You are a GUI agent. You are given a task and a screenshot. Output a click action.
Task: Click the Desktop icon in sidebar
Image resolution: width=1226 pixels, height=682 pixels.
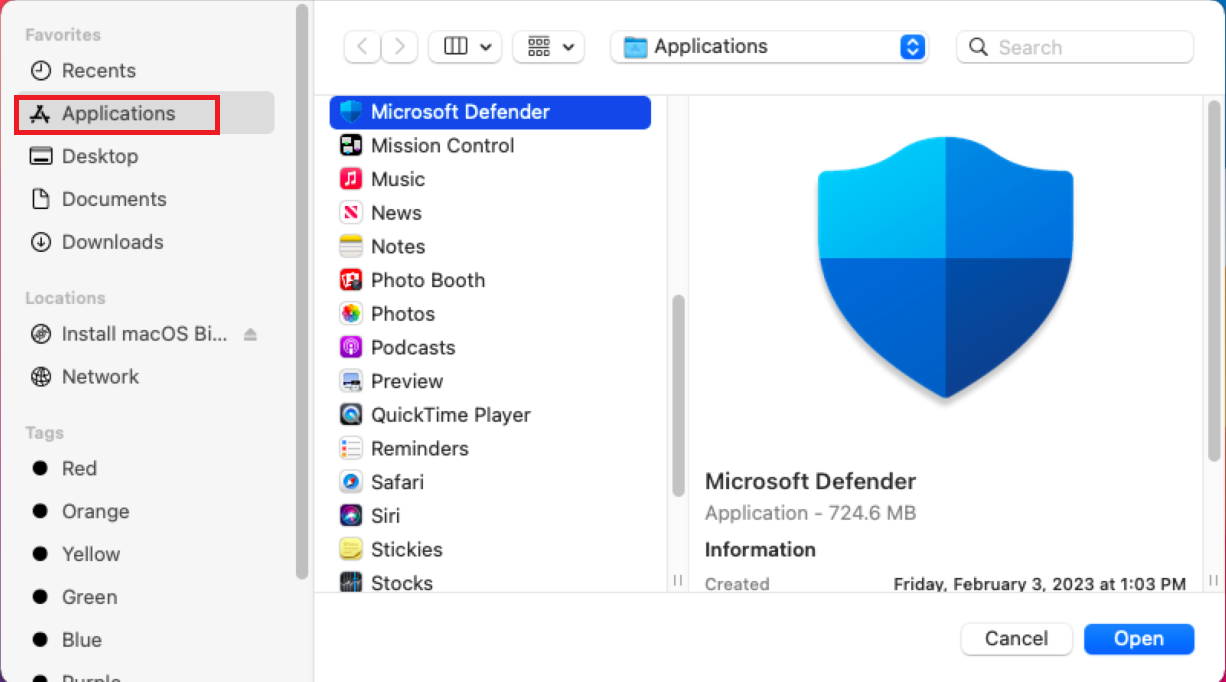click(x=40, y=156)
